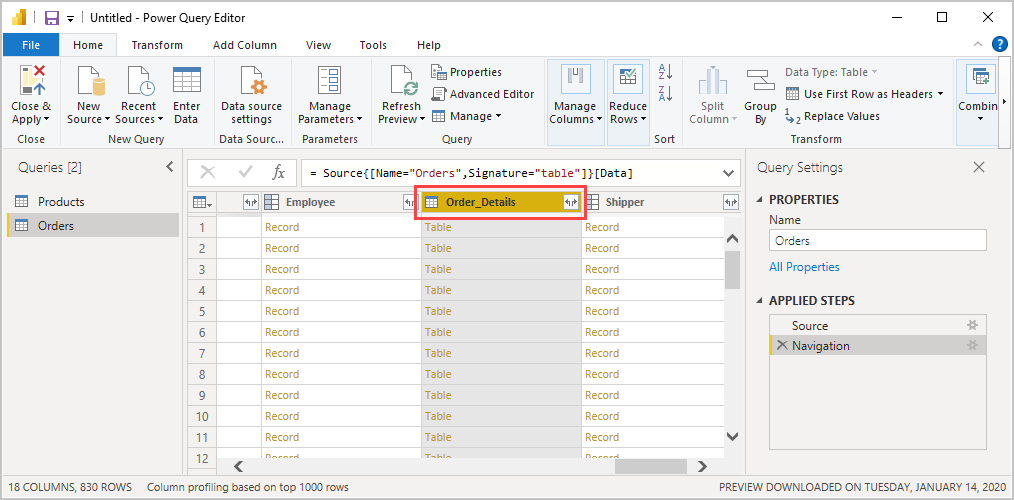This screenshot has width=1014, height=500.
Task: Open the Help question mark icon
Action: [x=999, y=44]
